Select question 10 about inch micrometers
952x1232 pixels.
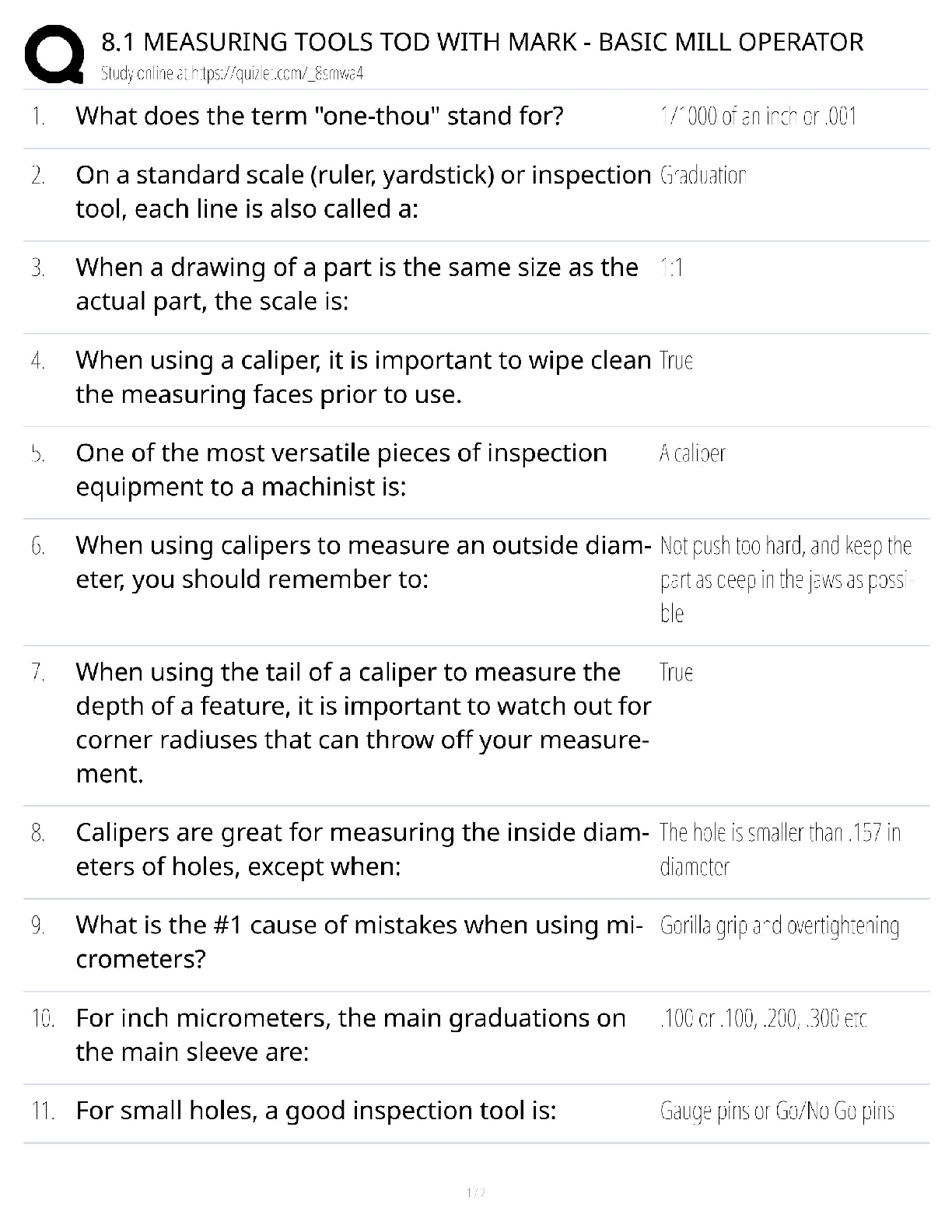[350, 1034]
